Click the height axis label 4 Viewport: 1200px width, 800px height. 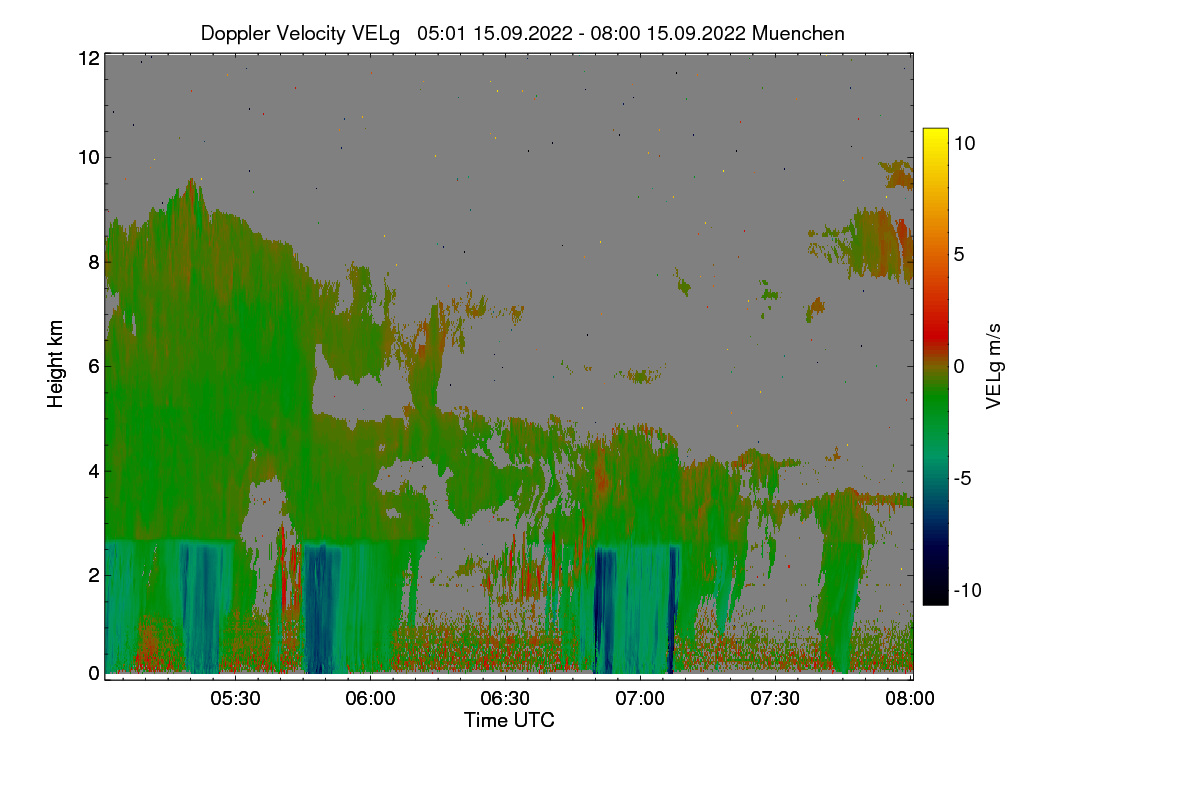coord(94,470)
